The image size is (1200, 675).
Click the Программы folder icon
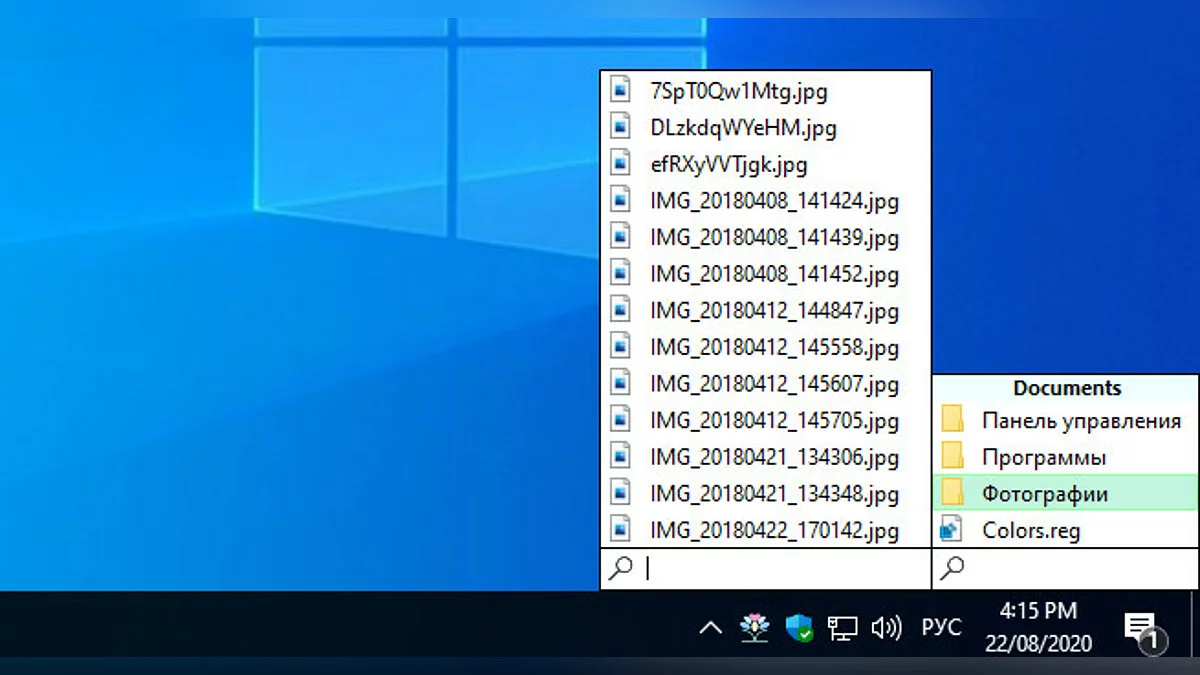[x=952, y=457]
